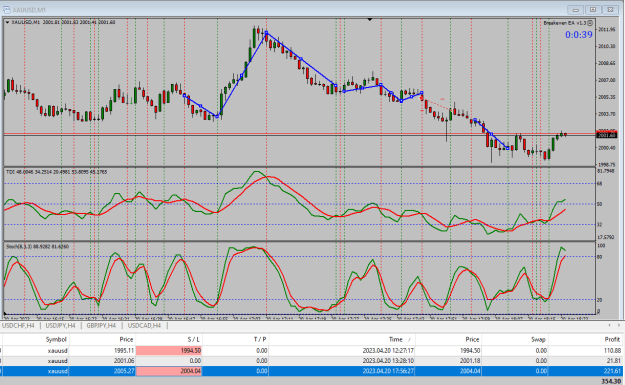Click the chart shift marker triangle at top
This screenshot has width=625, height=385.
click(x=369, y=19)
